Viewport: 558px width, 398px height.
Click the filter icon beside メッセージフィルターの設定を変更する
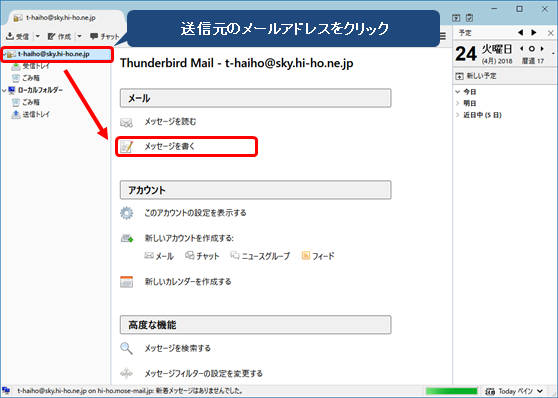[126, 373]
